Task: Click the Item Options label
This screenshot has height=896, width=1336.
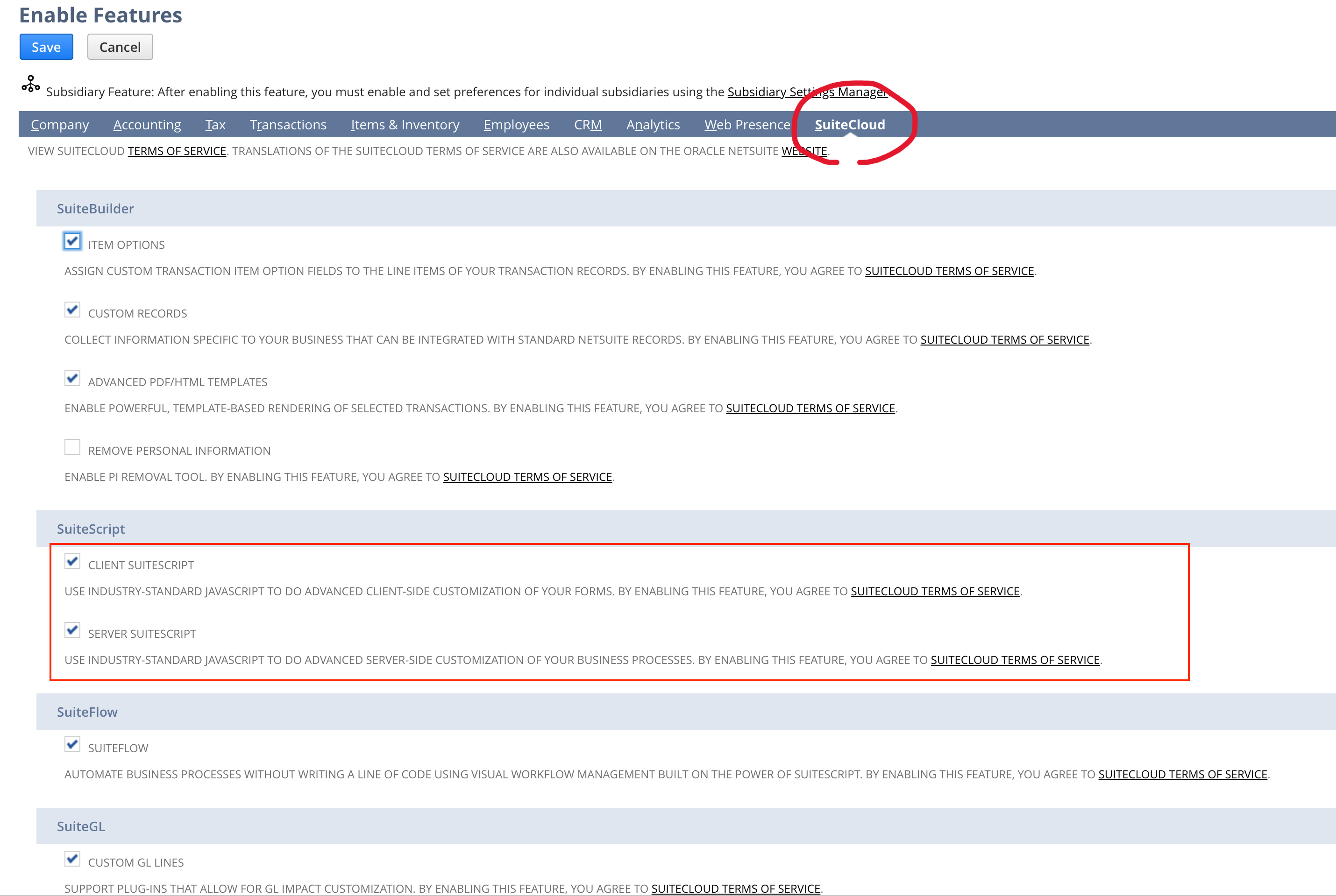Action: (126, 245)
